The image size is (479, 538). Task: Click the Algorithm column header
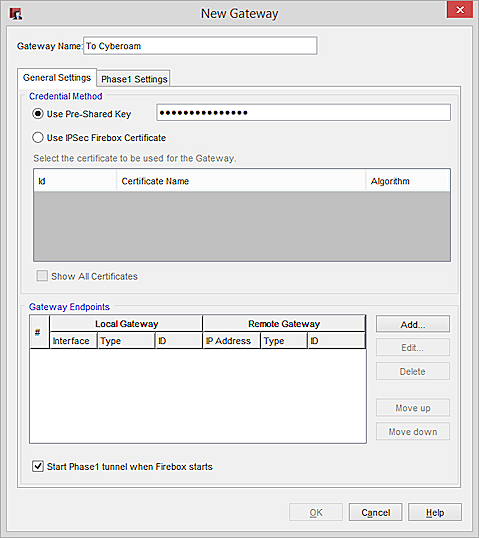408,181
